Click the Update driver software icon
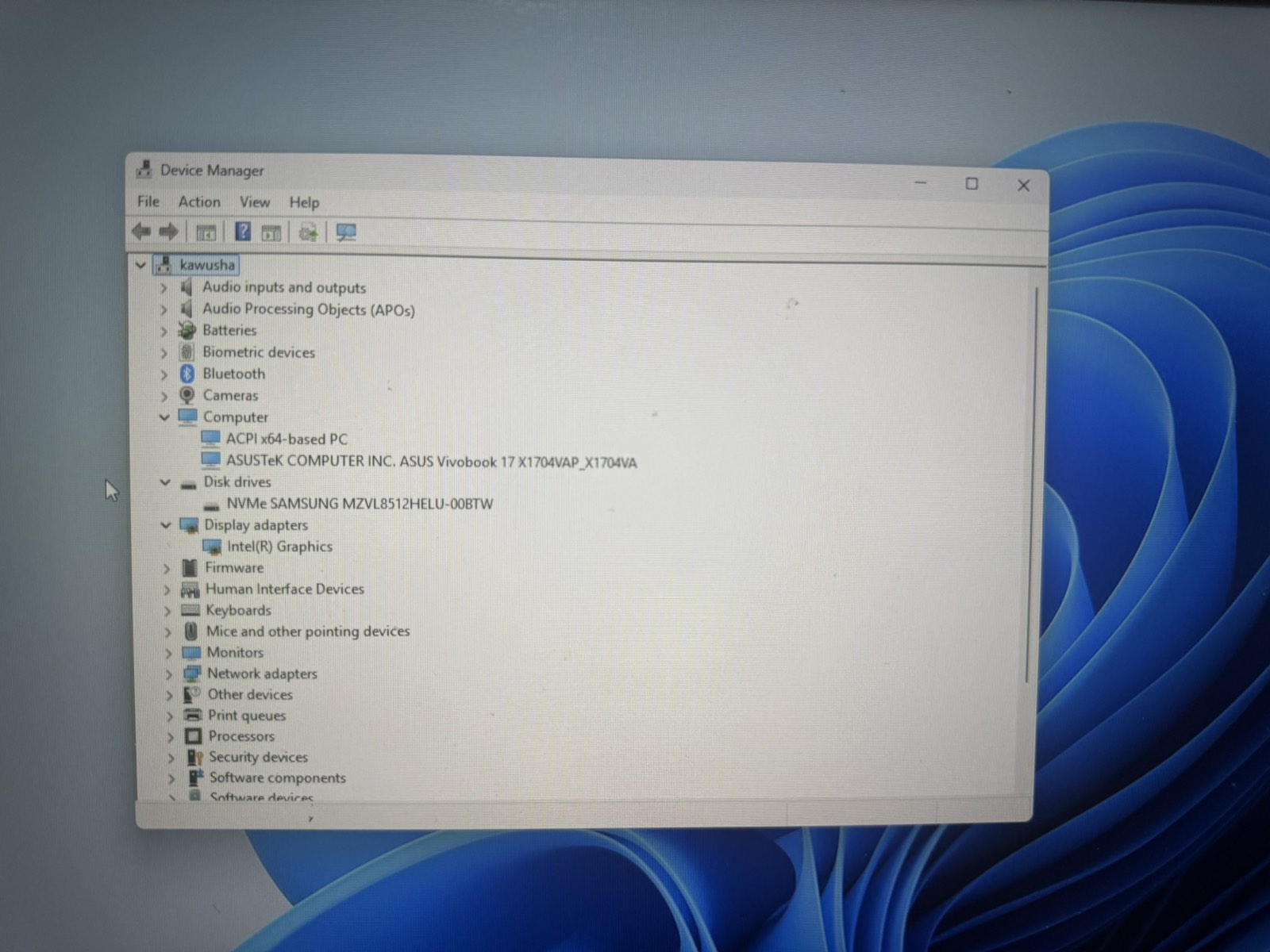 (x=308, y=232)
